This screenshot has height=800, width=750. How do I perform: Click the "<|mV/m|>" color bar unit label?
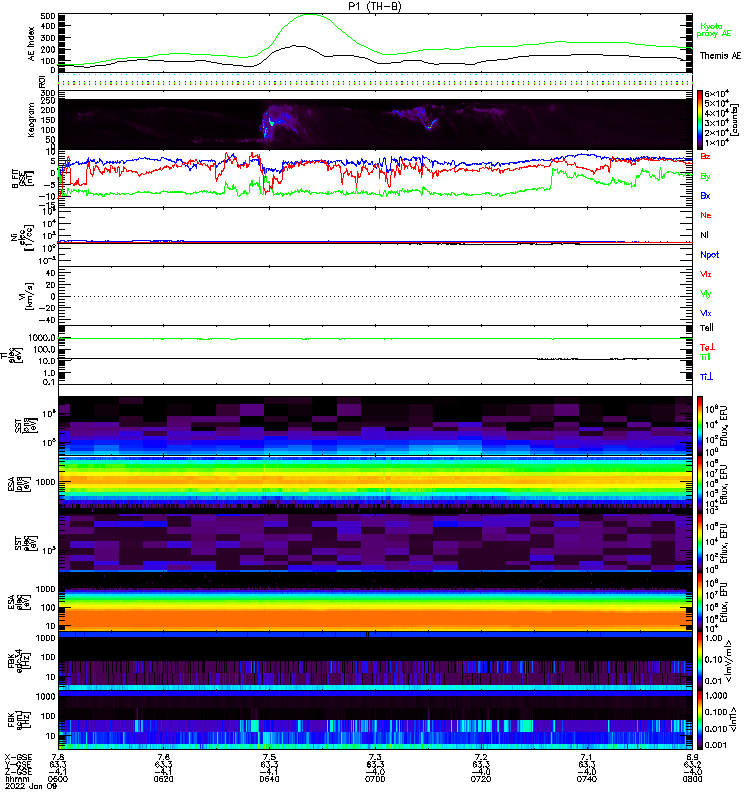728,661
